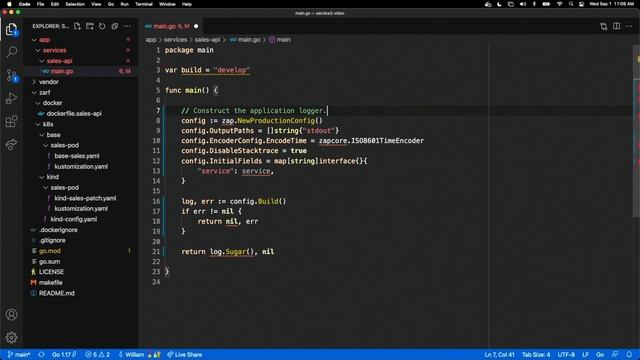Collapse the kind folder
The height and width of the screenshot is (360, 640).
pyautogui.click(x=81, y=177)
